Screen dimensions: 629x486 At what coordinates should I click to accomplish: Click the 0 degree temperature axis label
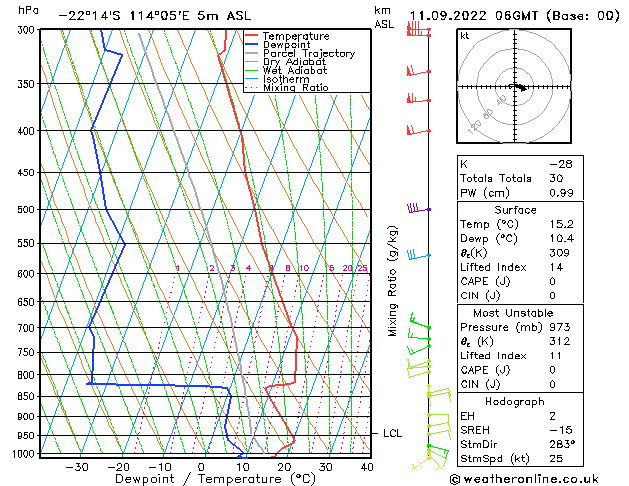201,467
